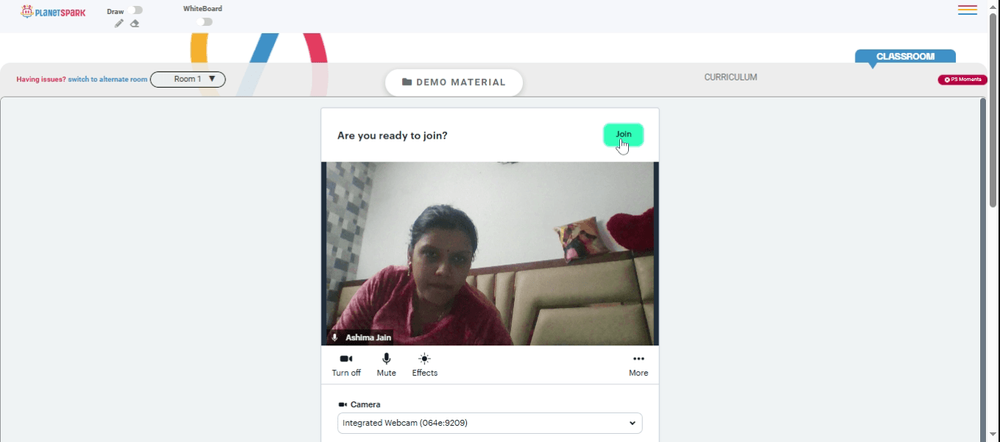Viewport: 1000px width, 442px height.
Task: Mute the microphone
Action: tap(386, 365)
